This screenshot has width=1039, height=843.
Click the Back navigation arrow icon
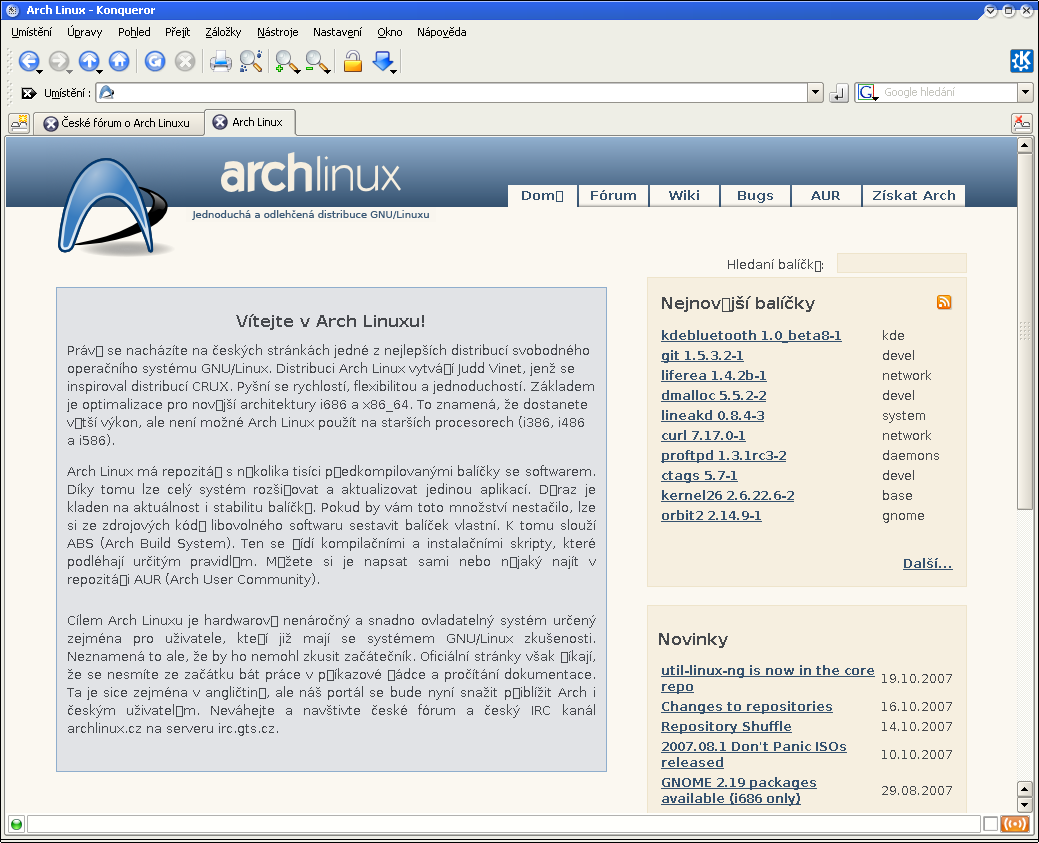click(28, 62)
